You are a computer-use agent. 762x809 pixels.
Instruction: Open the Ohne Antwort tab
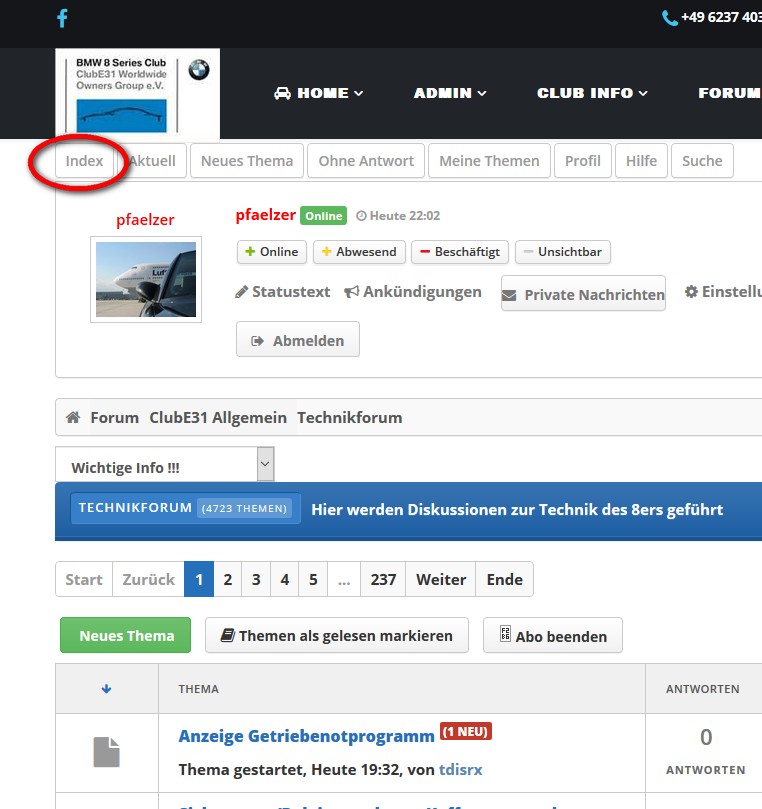point(366,161)
